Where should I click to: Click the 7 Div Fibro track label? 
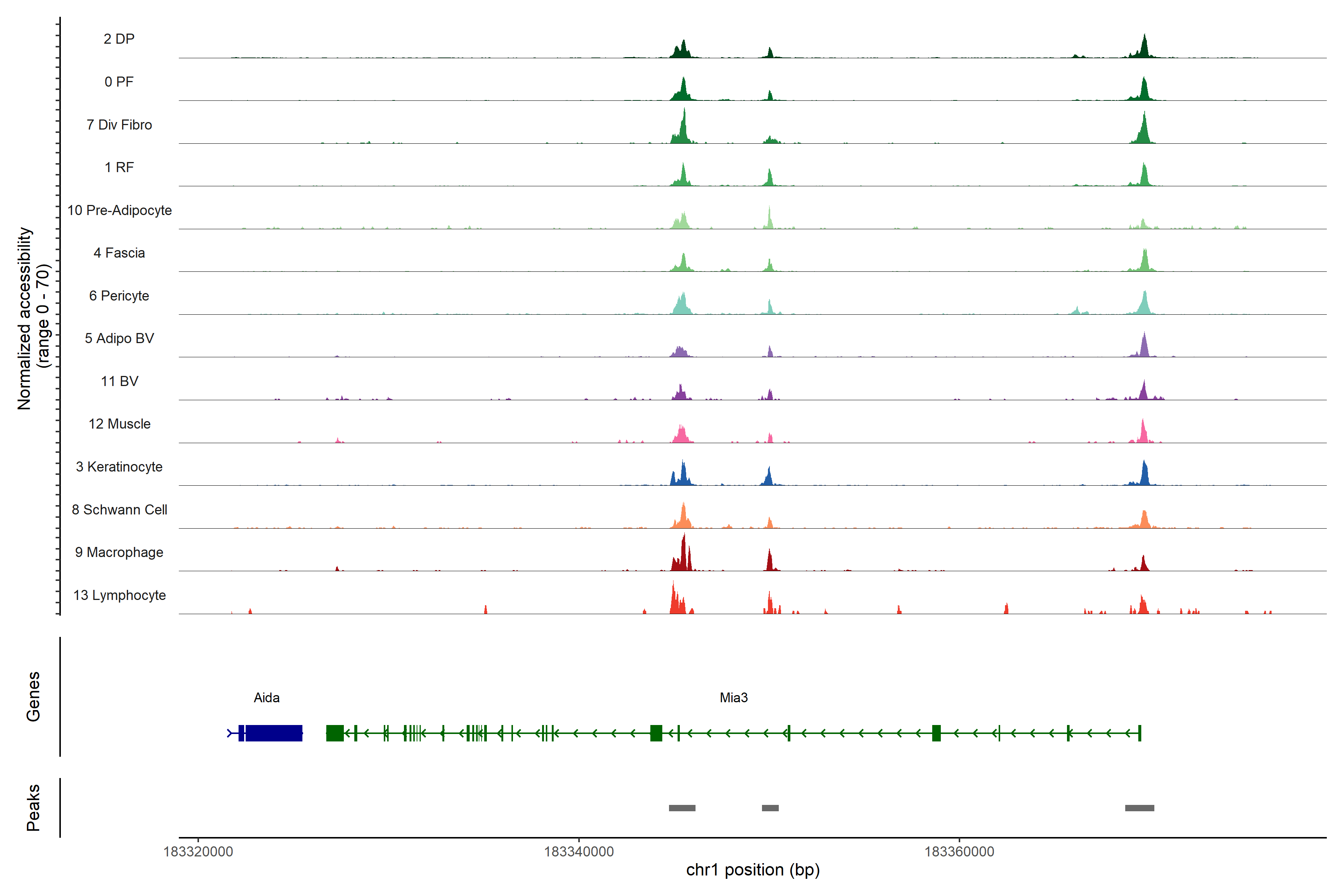[119, 125]
